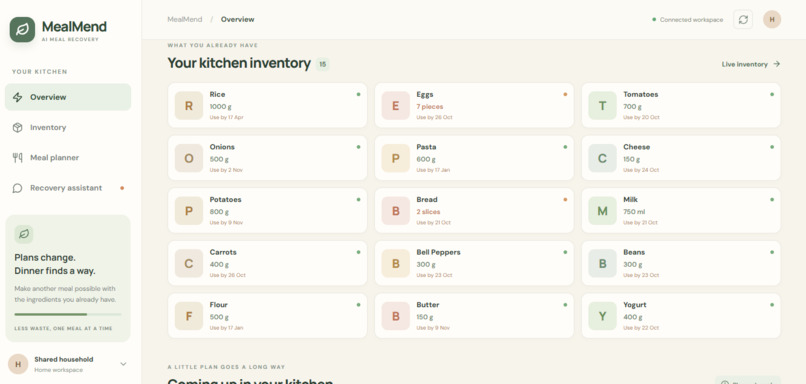Screen dimensions: 806x384
Task: Click the Tomatoes T tile icon
Action: [x=602, y=106]
